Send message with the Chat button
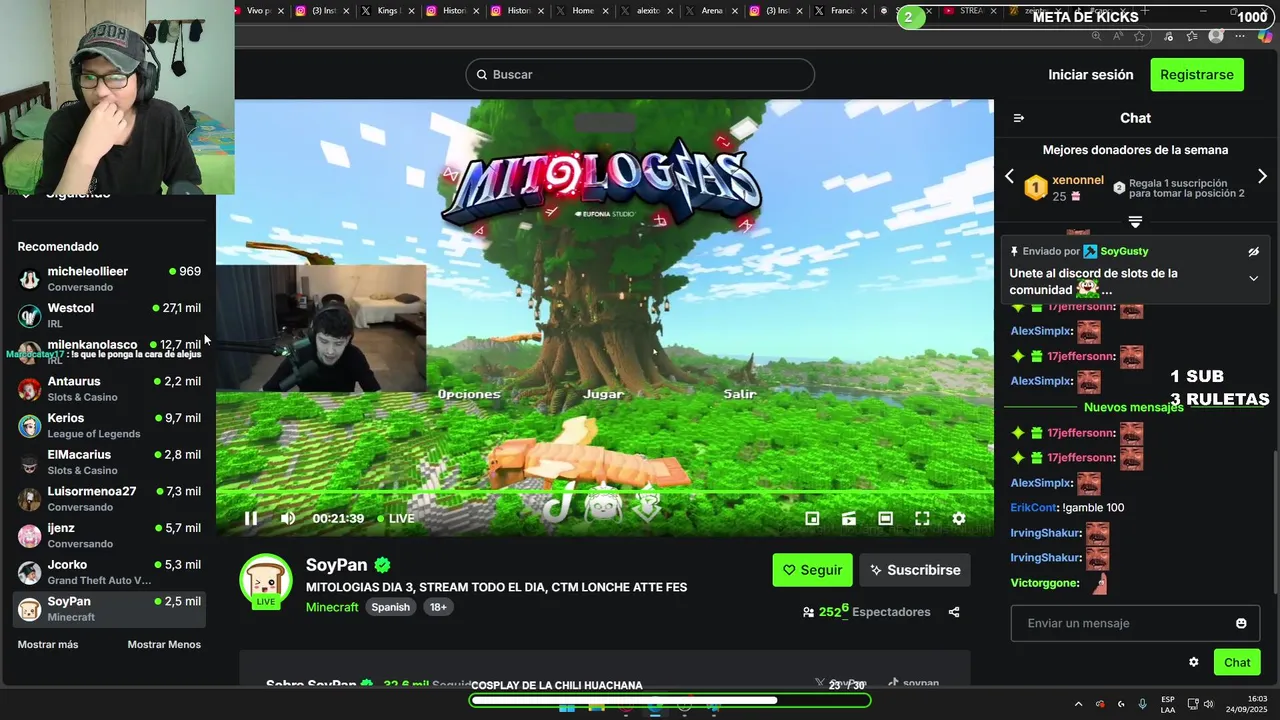The width and height of the screenshot is (1280, 720). (x=1237, y=662)
